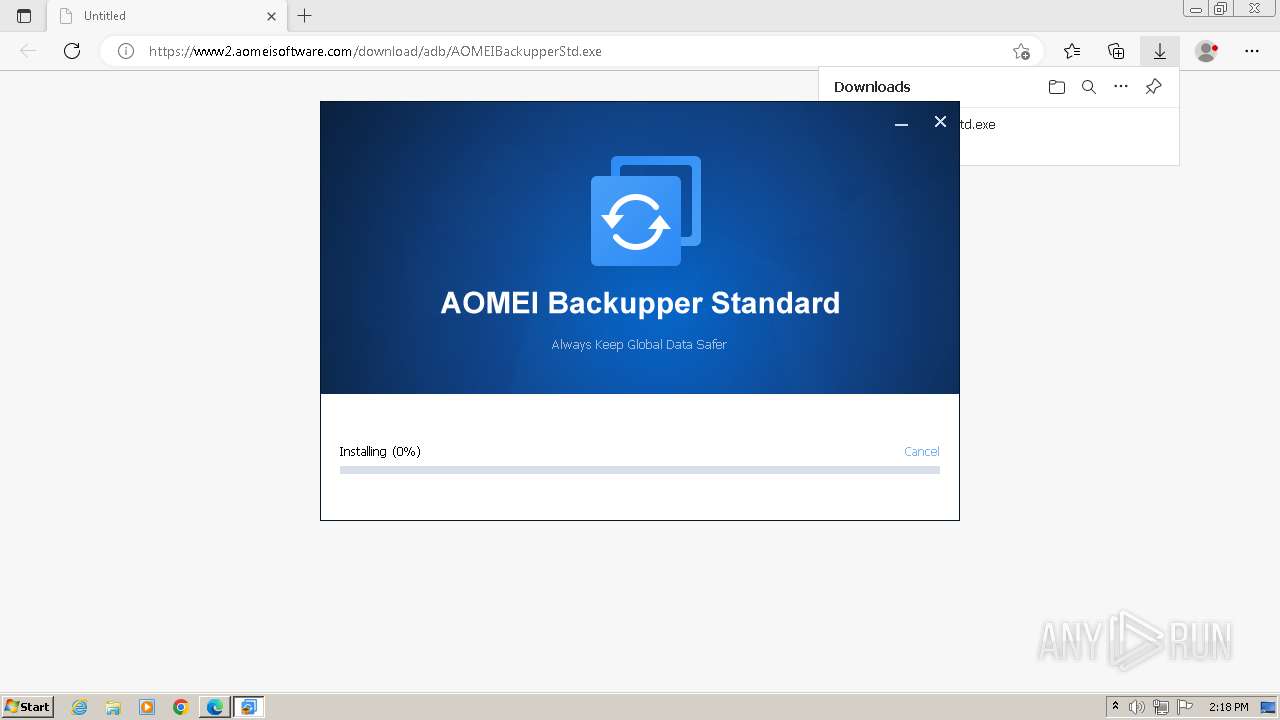Click the Show desktop button
1280x720 pixels.
1269,707
